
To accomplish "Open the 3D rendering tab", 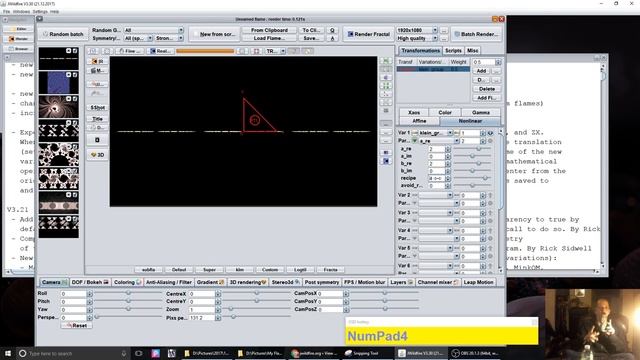I will pos(248,282).
